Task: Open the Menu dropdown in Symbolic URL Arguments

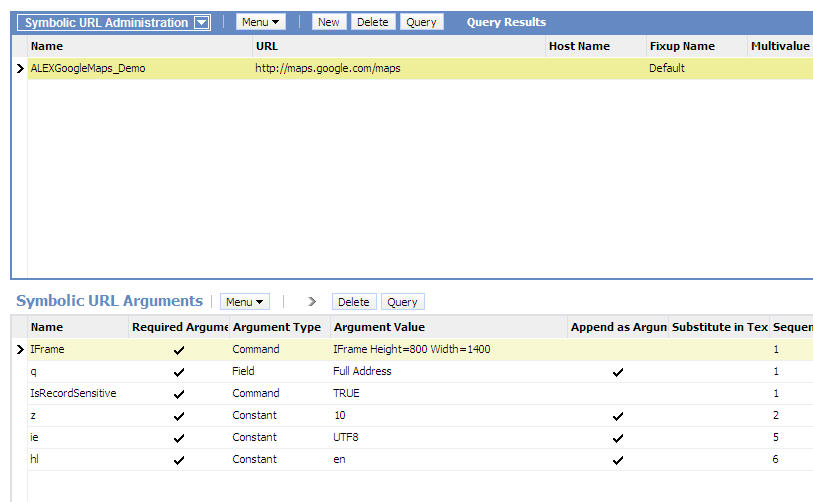Action: pos(245,302)
